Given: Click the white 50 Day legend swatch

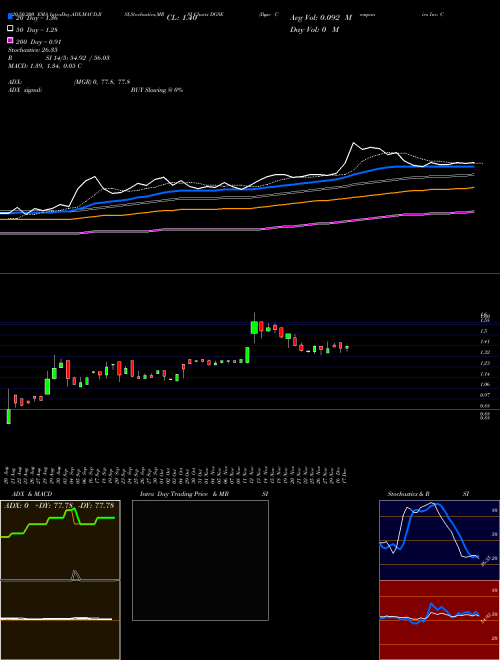Looking at the screenshot, I should (x=11, y=28).
